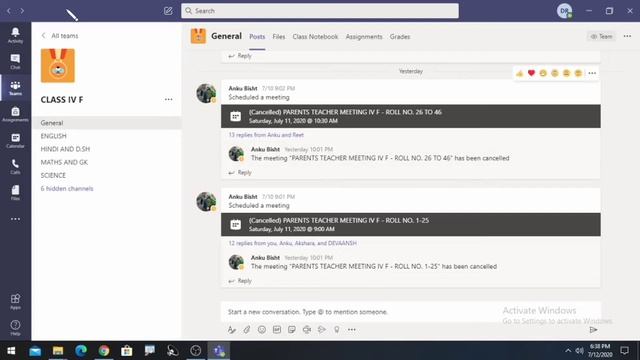Open File Explorer from the taskbar

point(58,351)
